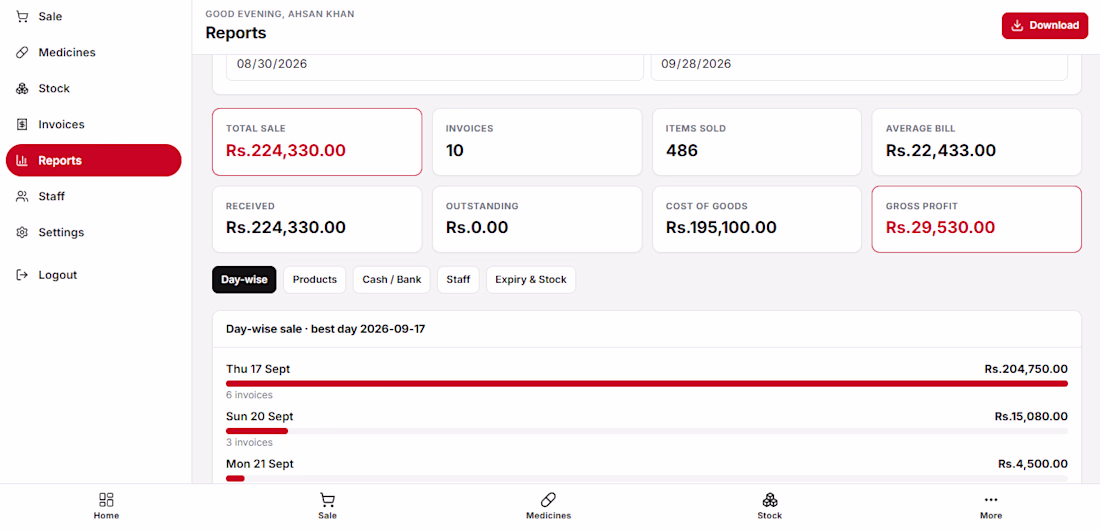Tap the Home grid icon in bottom bar
Screen dimensions: 1100x530
[107, 499]
